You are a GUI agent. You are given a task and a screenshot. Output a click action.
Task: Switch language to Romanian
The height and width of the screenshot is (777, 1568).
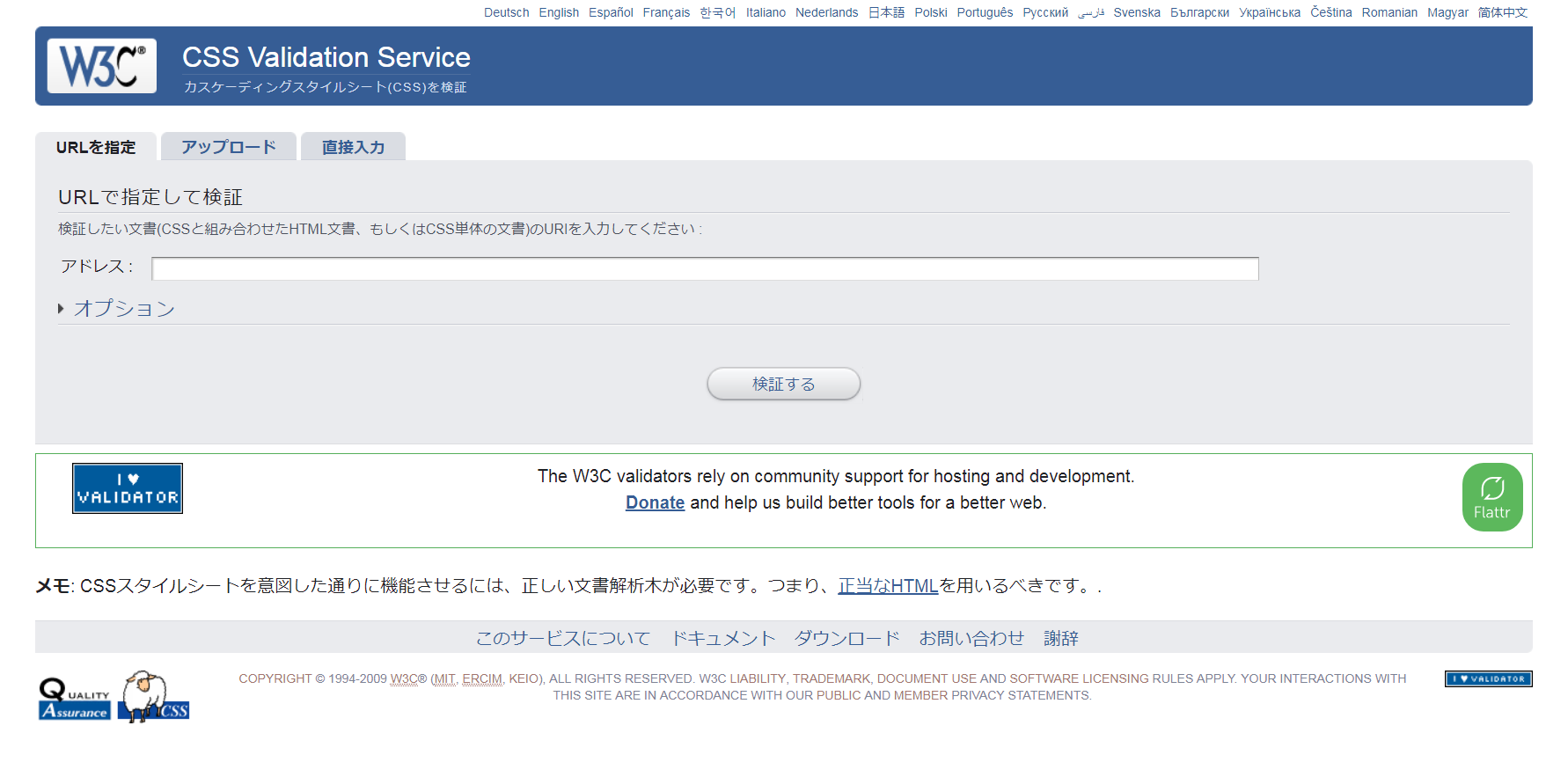click(x=1389, y=12)
